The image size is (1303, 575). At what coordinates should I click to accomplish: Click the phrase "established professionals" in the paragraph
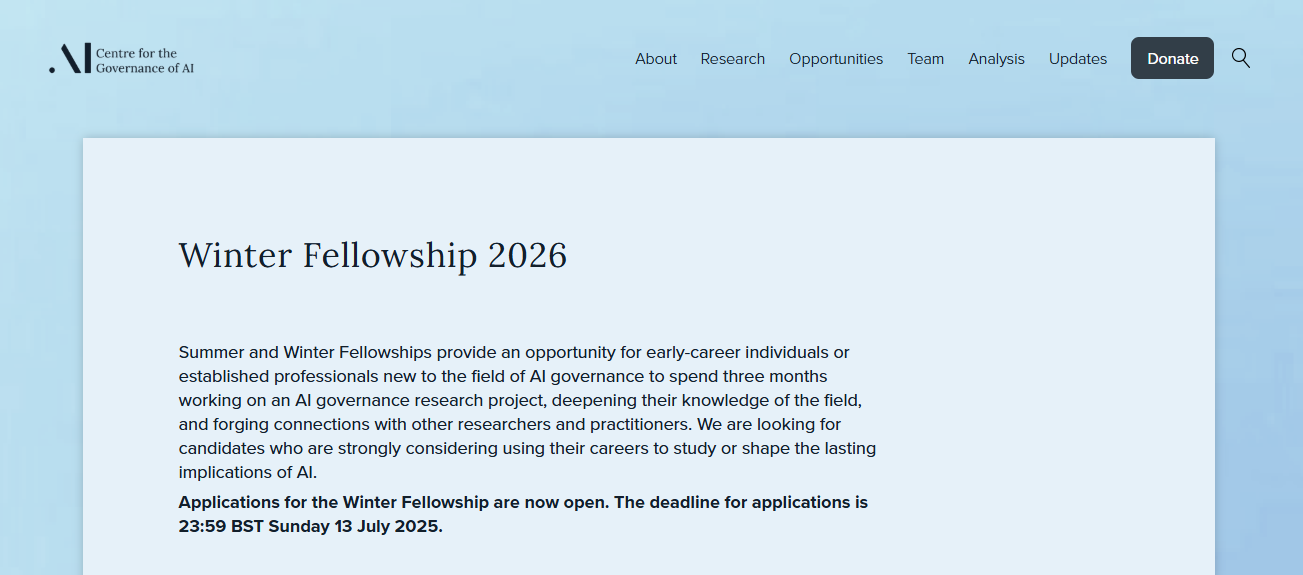click(x=276, y=376)
